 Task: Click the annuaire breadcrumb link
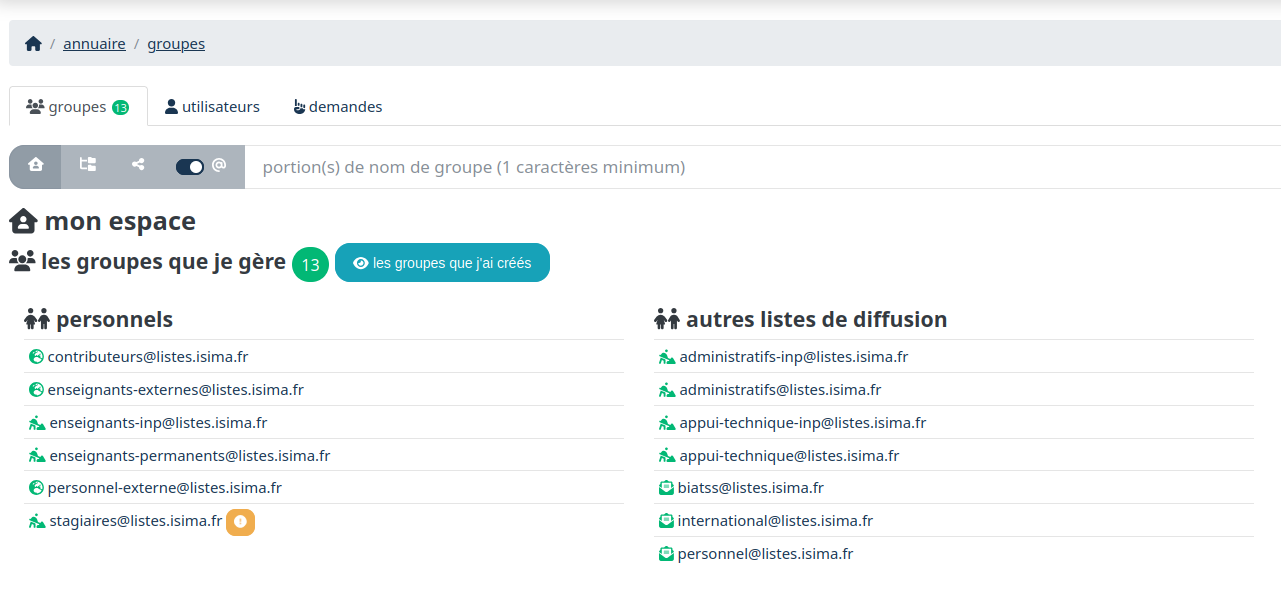94,43
